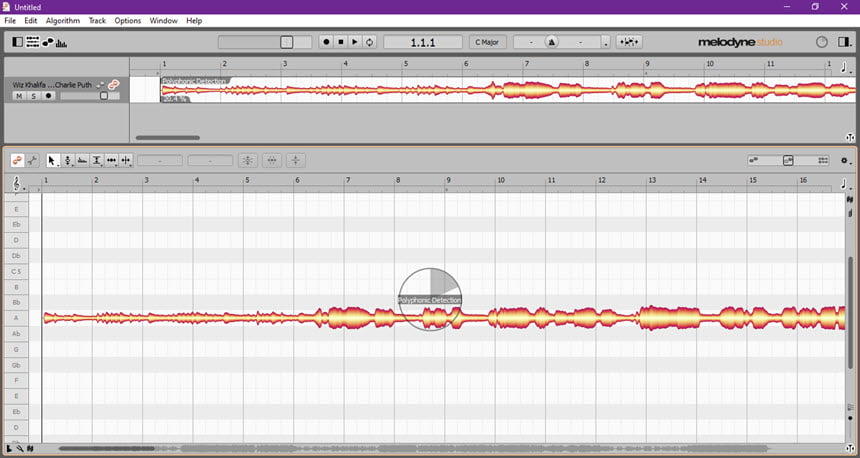Show the track list pane icon
This screenshot has width=860, height=458.
coord(32,42)
